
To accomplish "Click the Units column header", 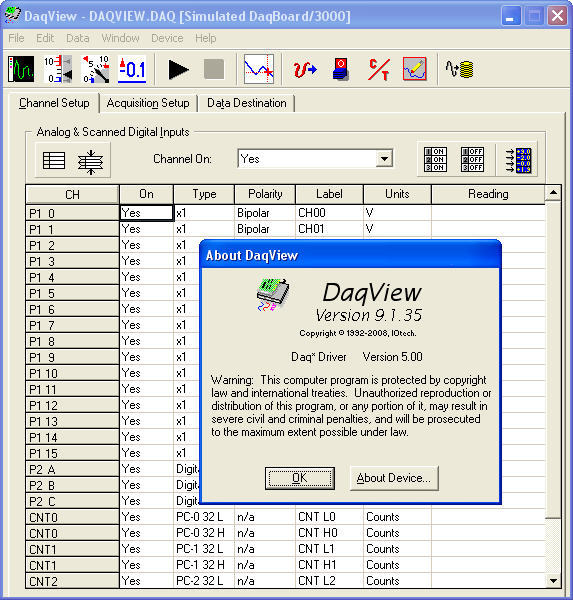I will pos(397,194).
